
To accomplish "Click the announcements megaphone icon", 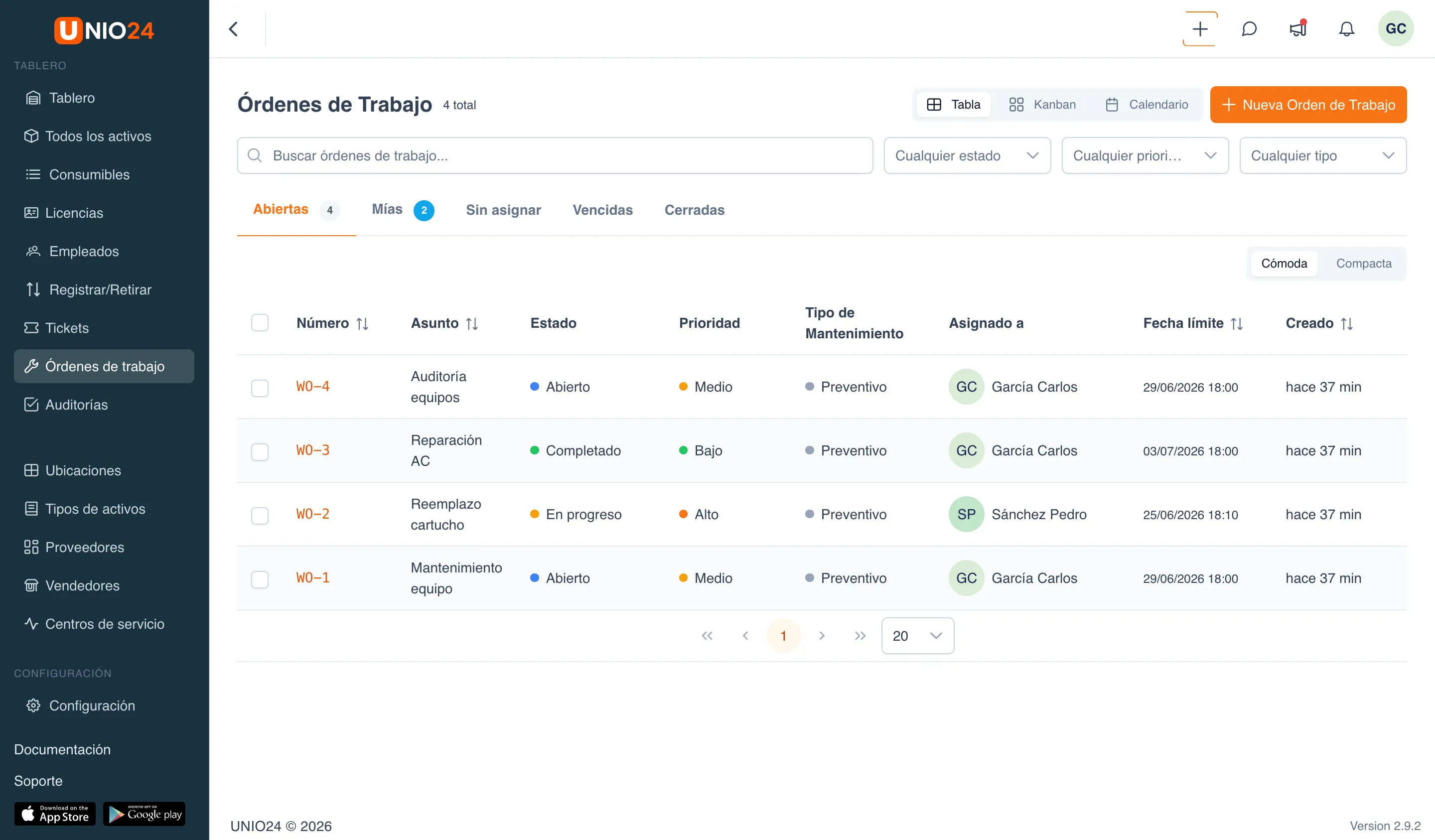I will (x=1298, y=28).
